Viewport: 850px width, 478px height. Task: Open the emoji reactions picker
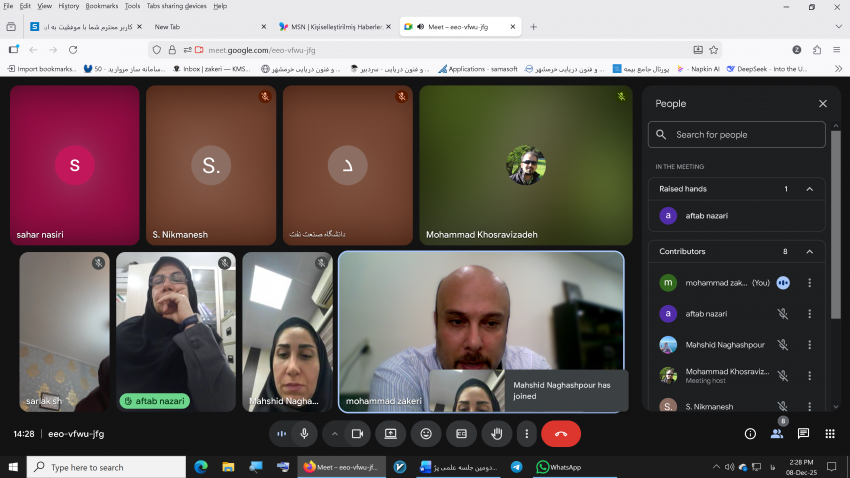(x=426, y=434)
